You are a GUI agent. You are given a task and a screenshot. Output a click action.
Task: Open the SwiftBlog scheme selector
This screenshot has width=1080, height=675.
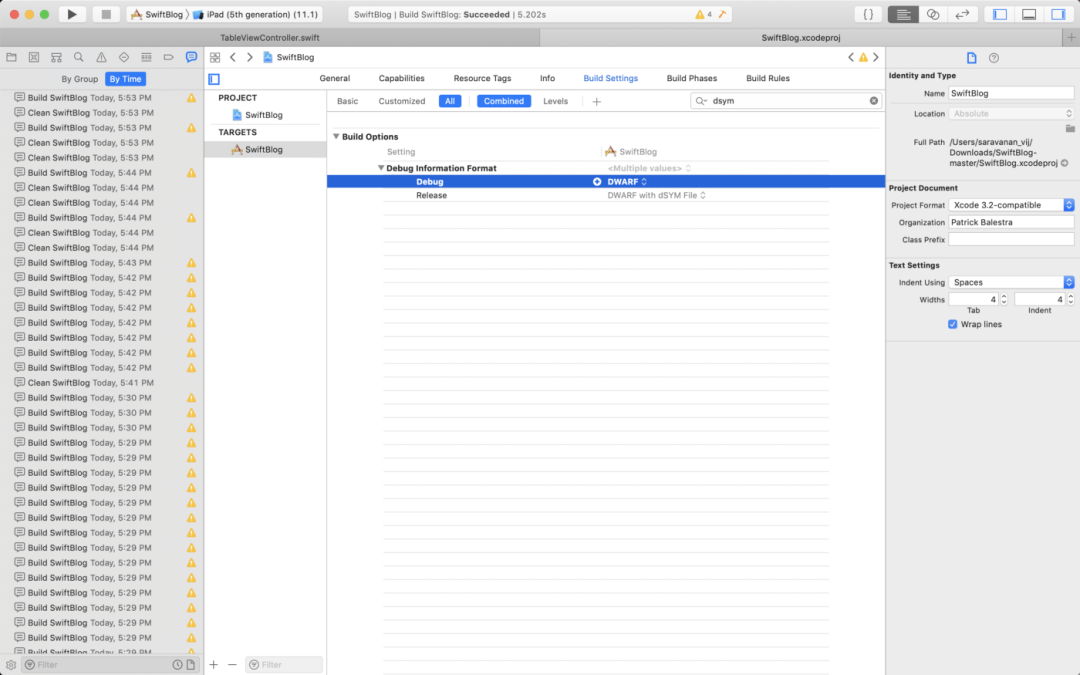coord(157,14)
